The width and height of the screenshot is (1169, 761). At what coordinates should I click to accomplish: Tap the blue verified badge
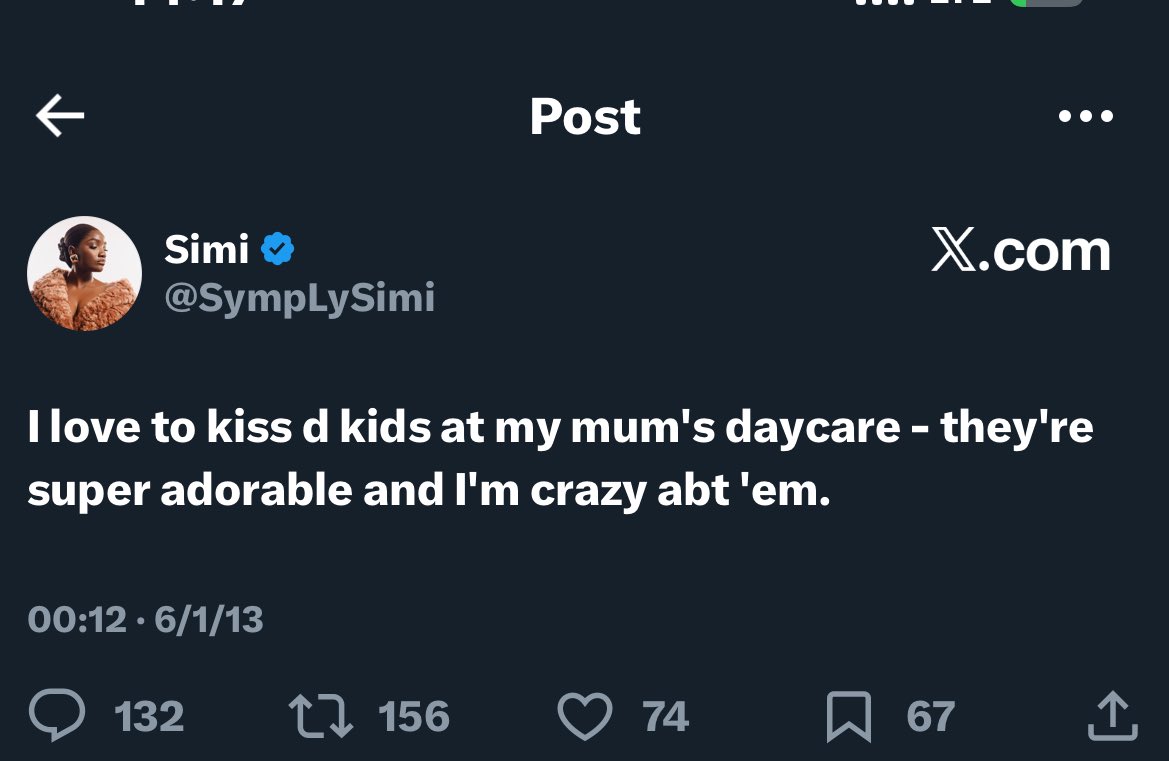(277, 249)
